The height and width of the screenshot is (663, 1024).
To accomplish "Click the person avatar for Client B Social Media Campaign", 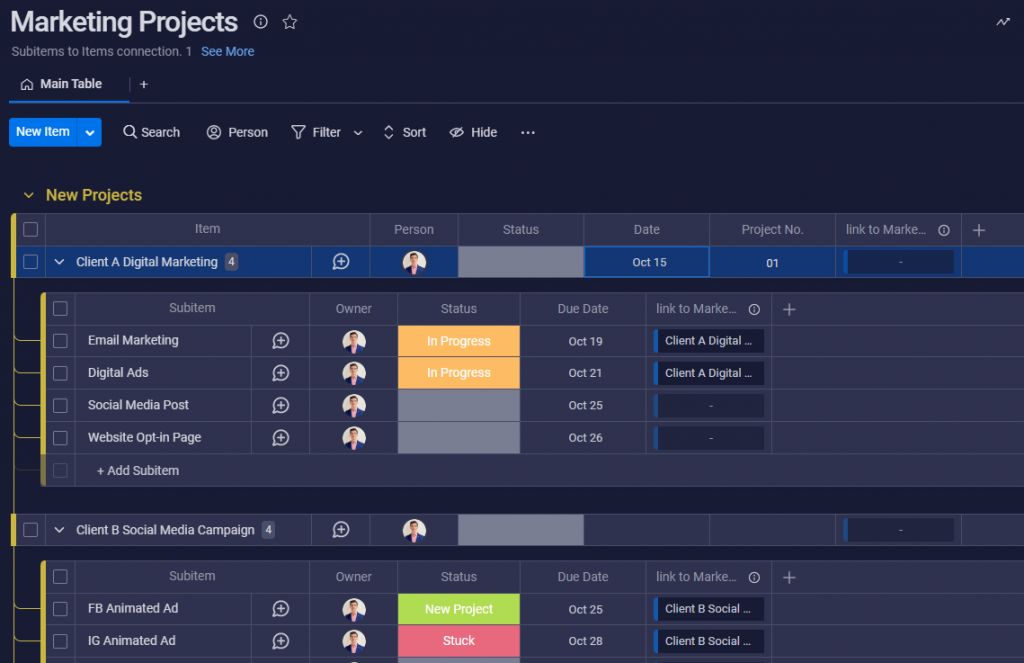I will coord(414,530).
